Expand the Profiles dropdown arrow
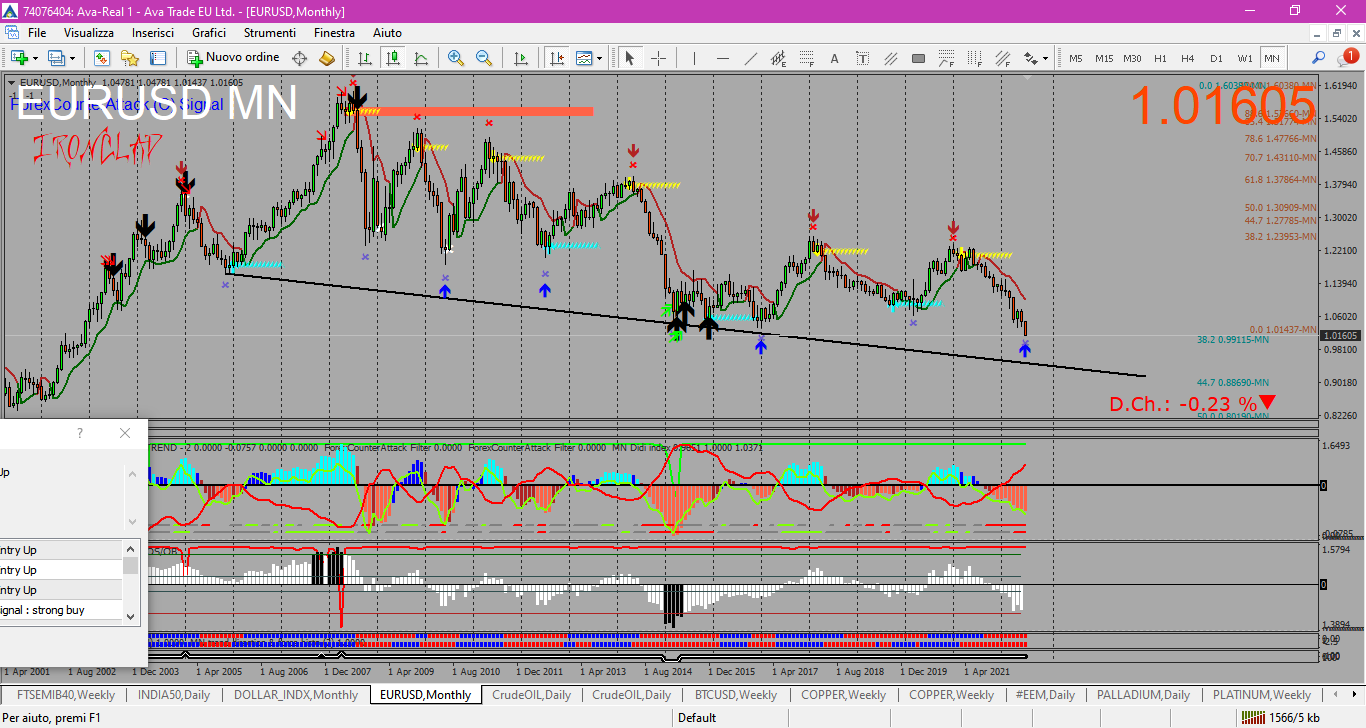1366x728 pixels. point(72,58)
